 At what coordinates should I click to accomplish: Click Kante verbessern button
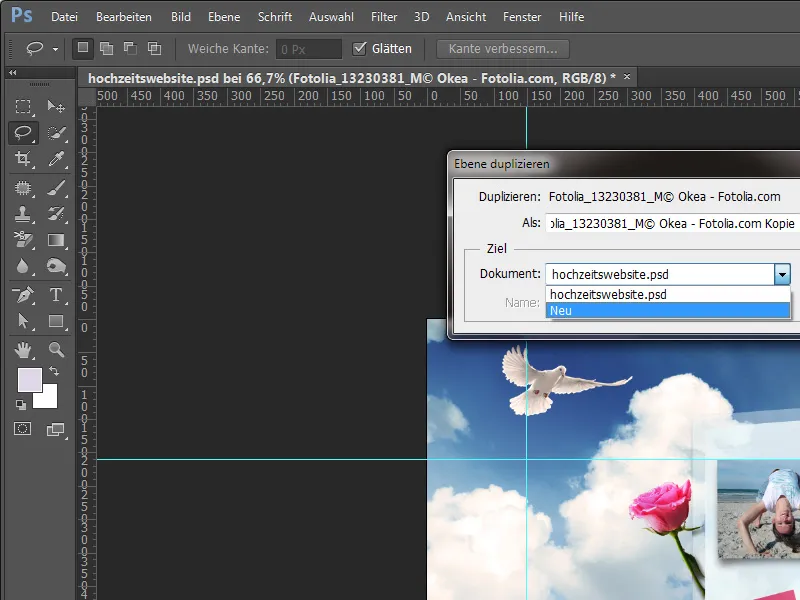click(503, 49)
